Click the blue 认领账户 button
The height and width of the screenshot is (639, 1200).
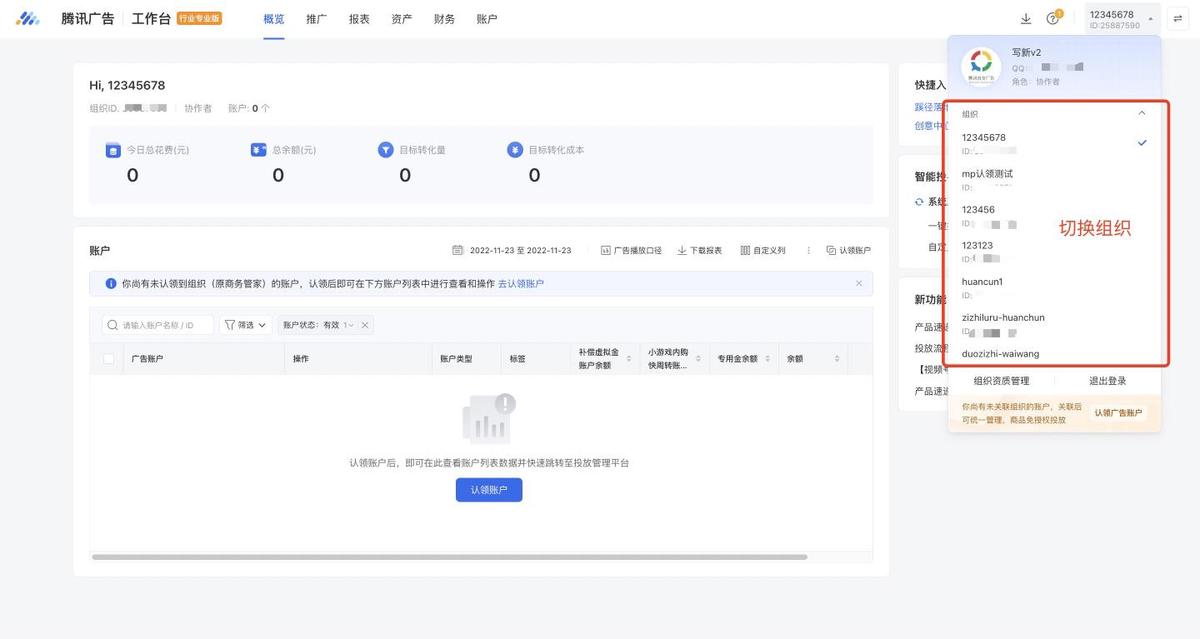point(489,490)
